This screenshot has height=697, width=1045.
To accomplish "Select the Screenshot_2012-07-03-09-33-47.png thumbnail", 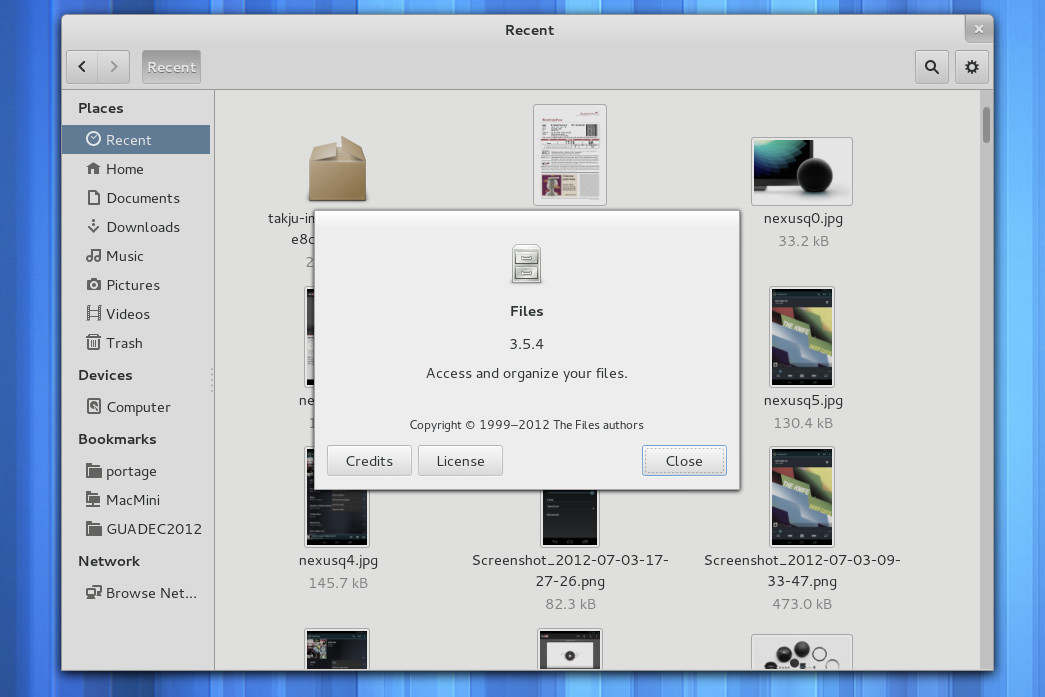I will click(802, 496).
